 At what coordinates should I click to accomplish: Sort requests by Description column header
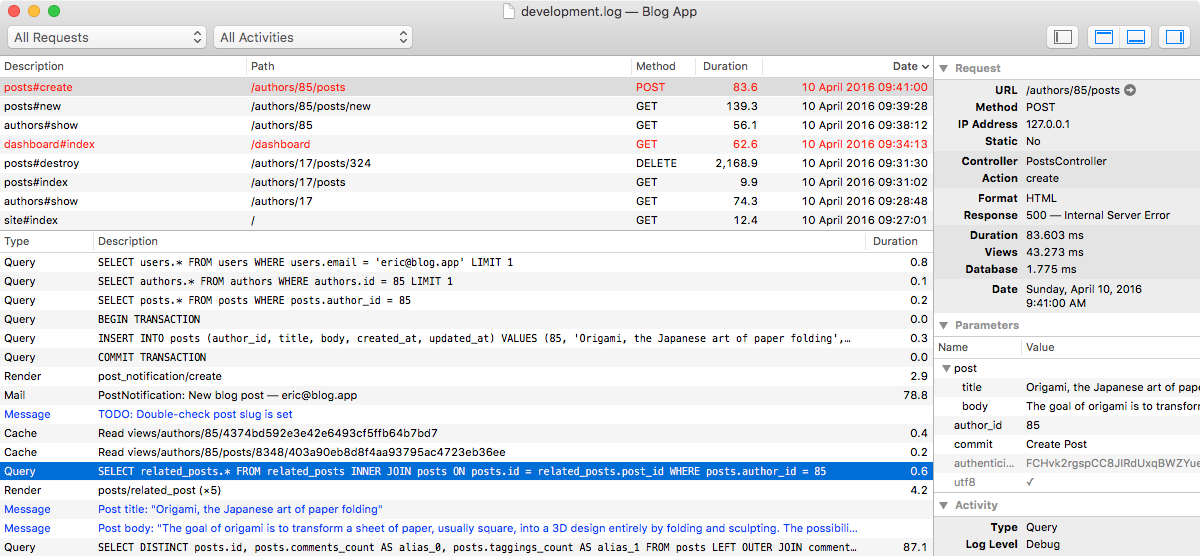(x=123, y=66)
